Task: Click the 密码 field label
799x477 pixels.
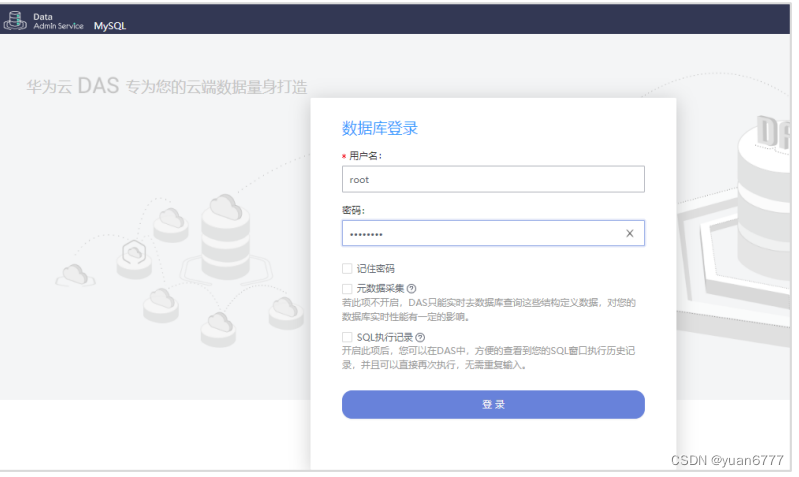Action: click(x=356, y=211)
